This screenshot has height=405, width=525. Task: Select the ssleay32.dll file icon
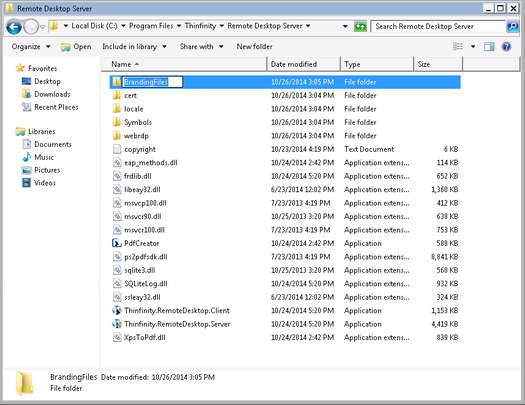pyautogui.click(x=117, y=297)
